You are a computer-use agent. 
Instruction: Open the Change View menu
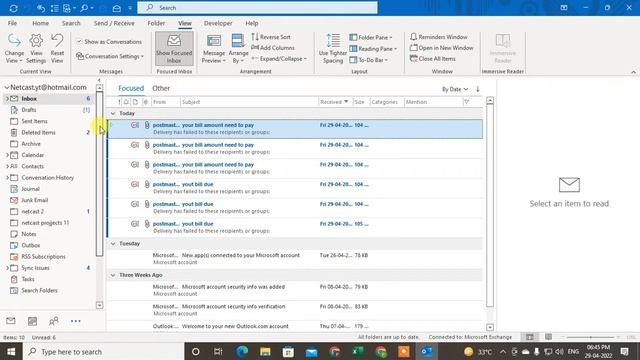coord(14,49)
